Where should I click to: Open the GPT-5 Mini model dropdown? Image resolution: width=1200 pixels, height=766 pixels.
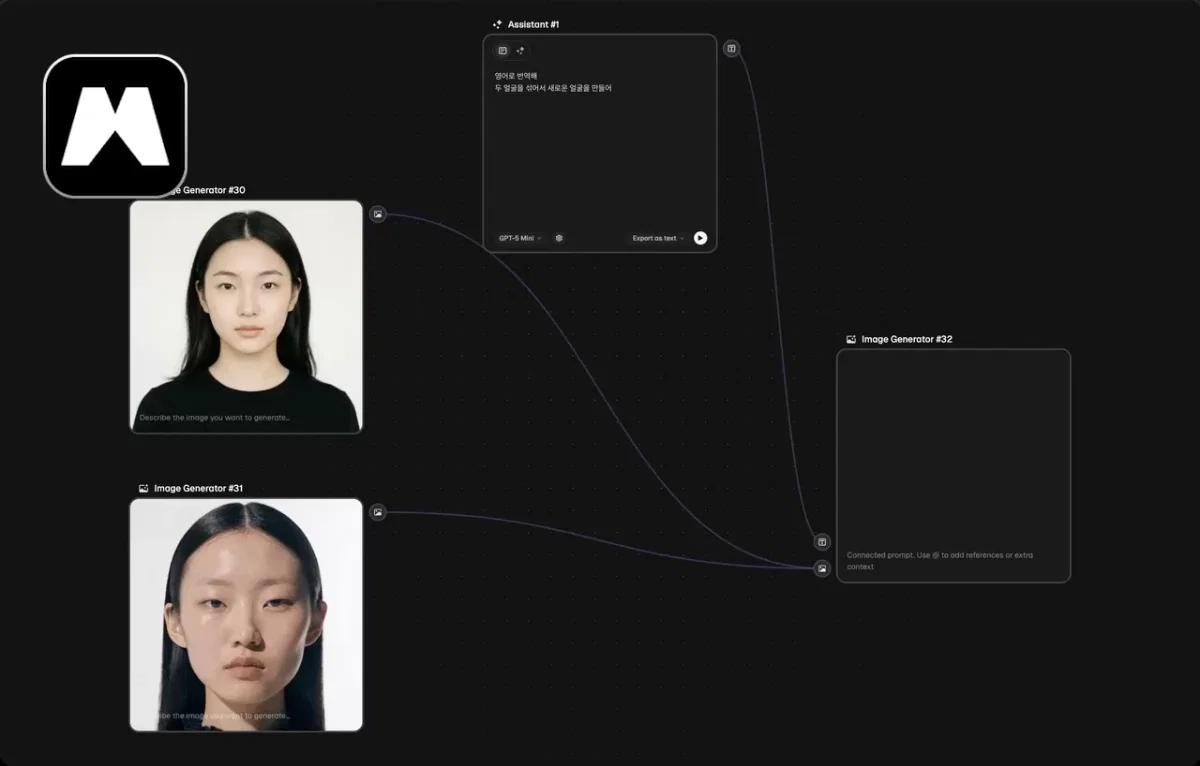[520, 238]
